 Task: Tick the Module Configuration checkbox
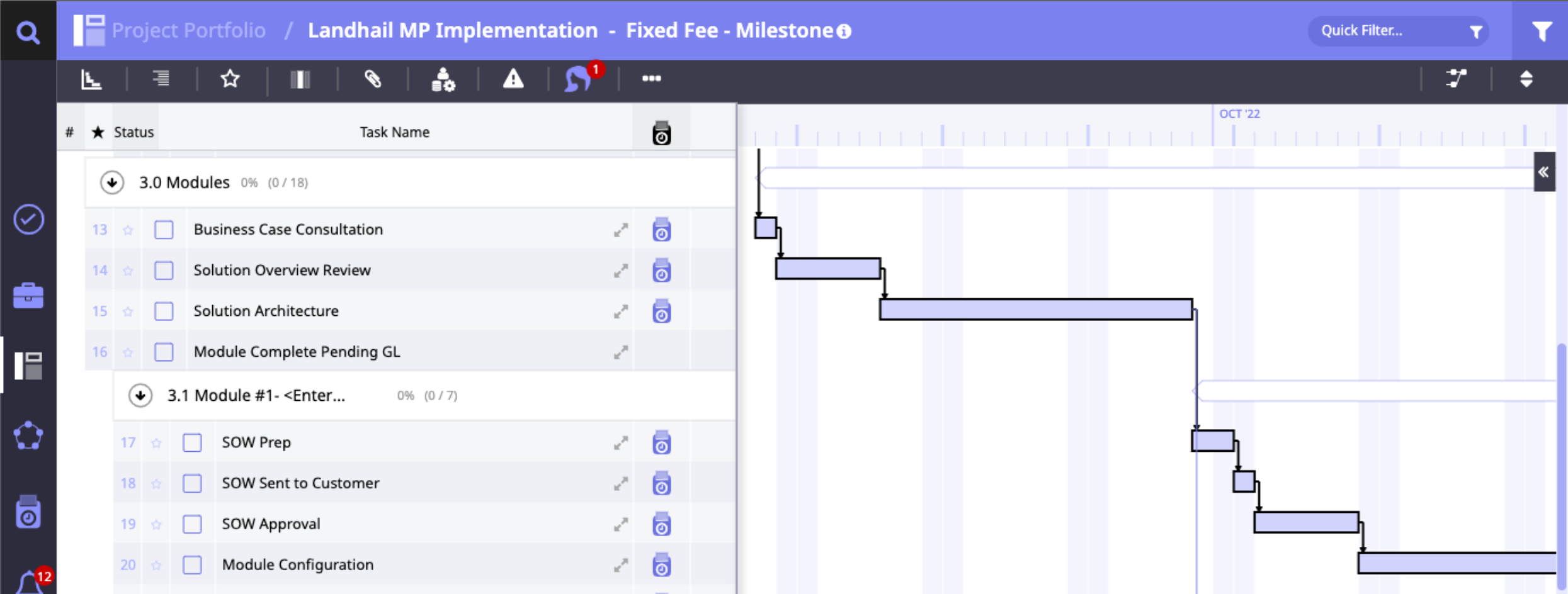pyautogui.click(x=192, y=565)
